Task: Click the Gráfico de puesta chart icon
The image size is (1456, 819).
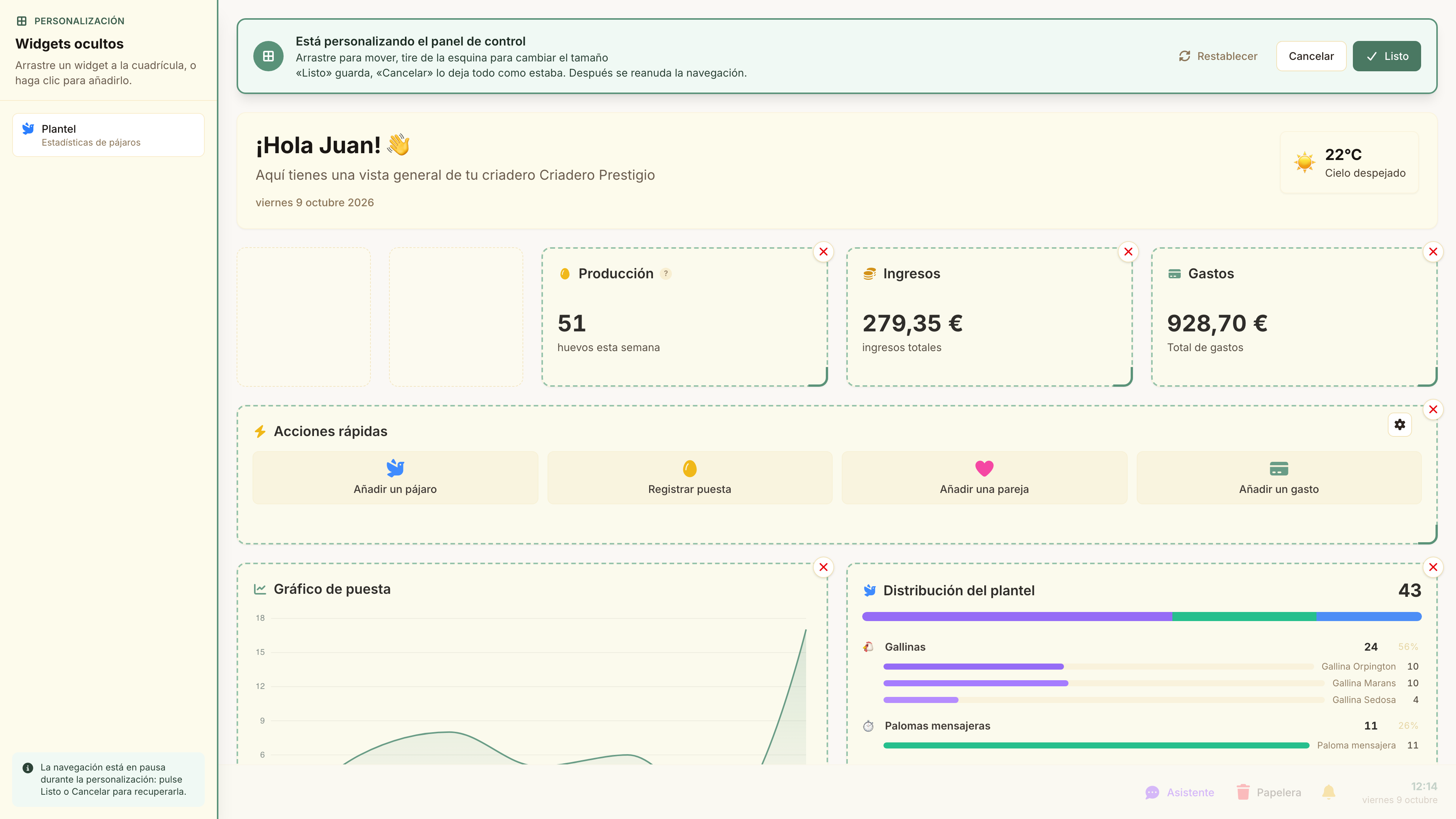Action: (260, 589)
